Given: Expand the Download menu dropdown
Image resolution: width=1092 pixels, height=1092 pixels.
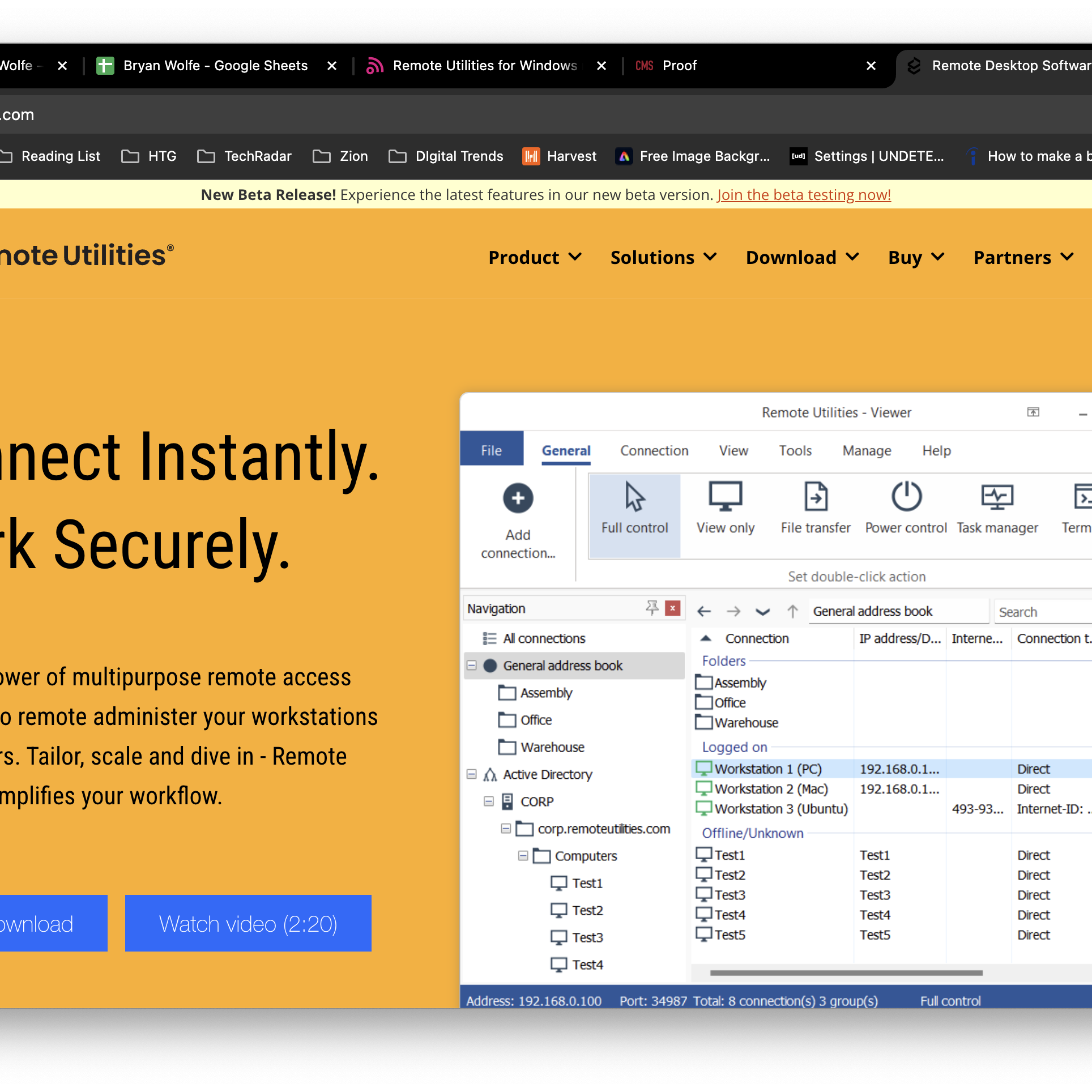Looking at the screenshot, I should tap(803, 258).
